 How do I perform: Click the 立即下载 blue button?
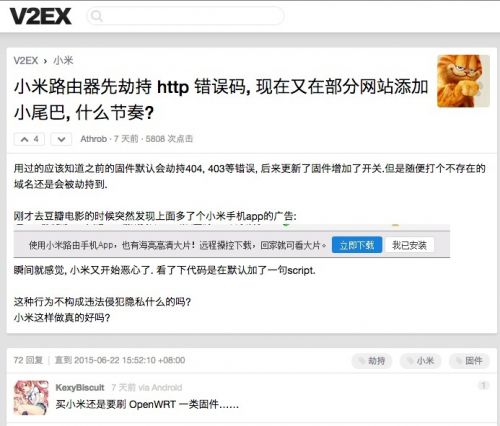click(357, 245)
